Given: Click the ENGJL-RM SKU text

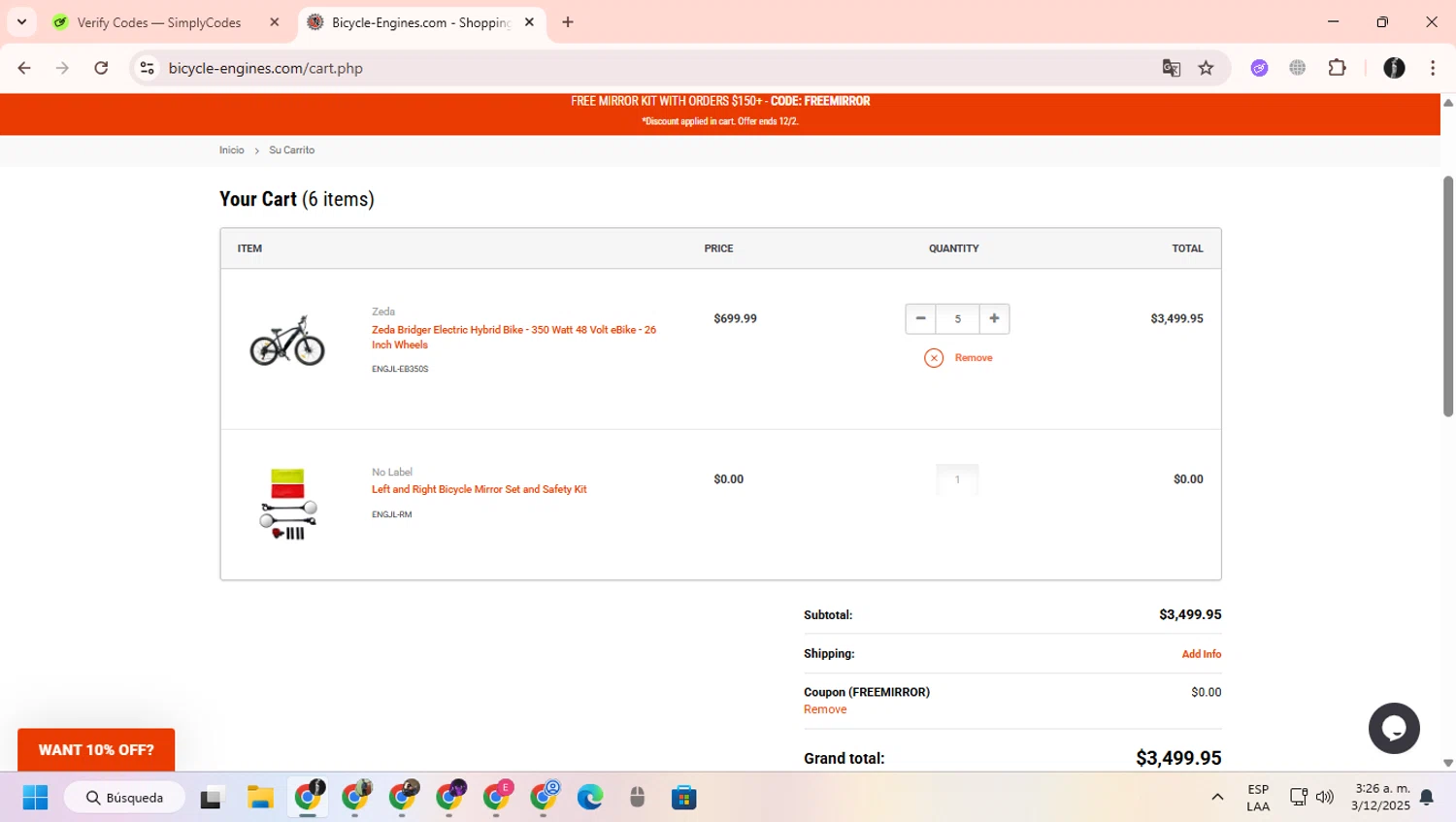Looking at the screenshot, I should (392, 514).
